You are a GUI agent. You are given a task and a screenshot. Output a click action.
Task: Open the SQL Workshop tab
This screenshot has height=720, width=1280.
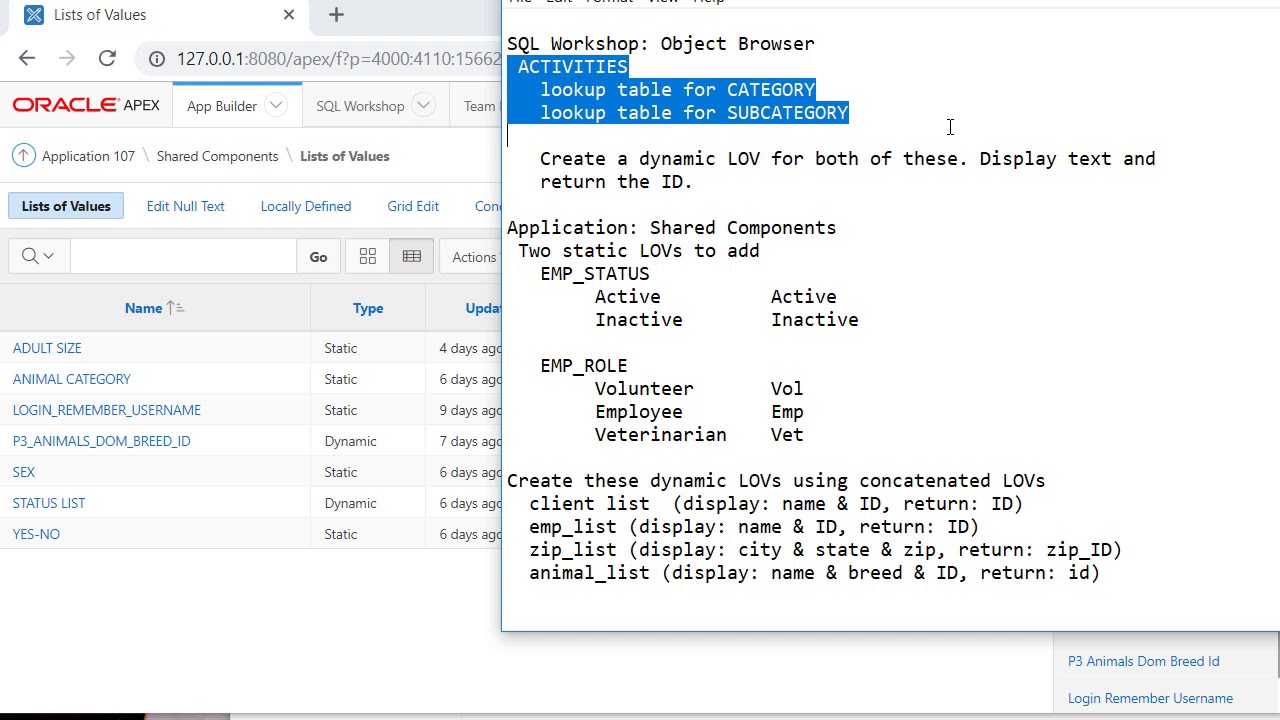(x=360, y=106)
